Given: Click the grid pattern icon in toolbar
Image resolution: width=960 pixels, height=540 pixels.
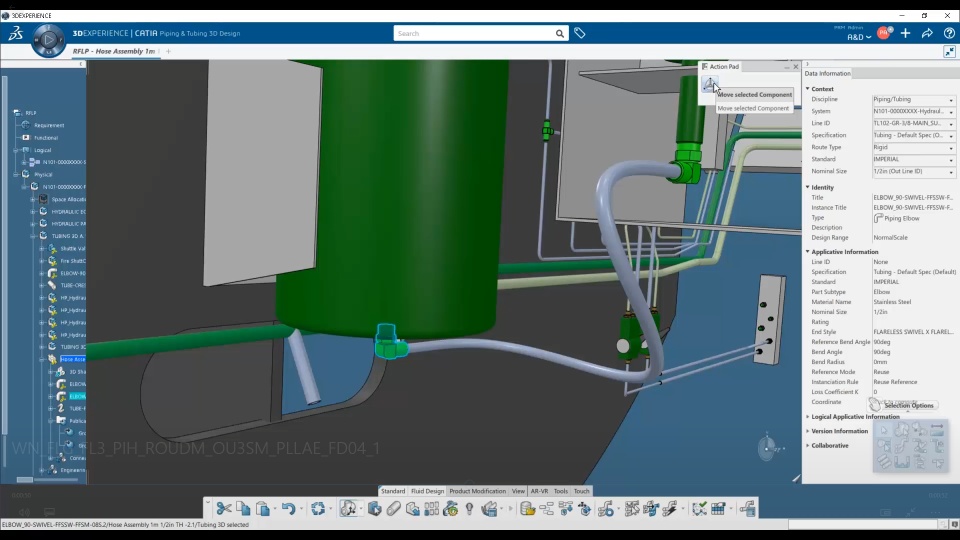Looking at the screenshot, I should [432, 508].
